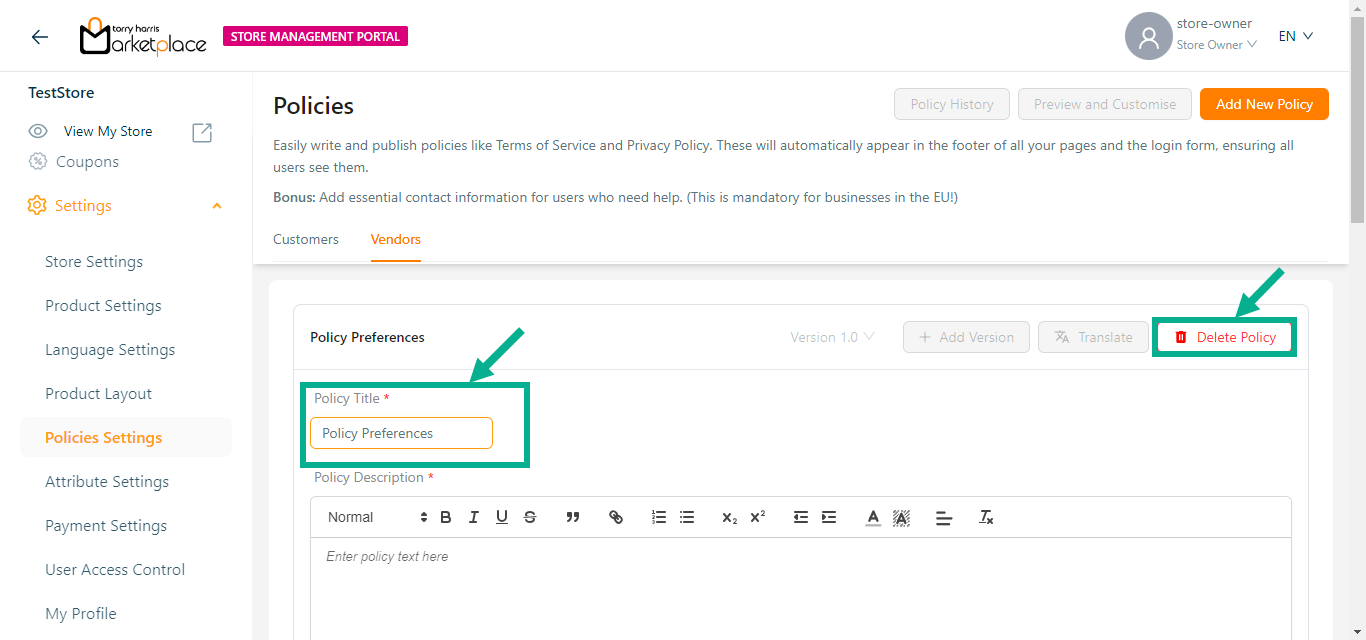The width and height of the screenshot is (1366, 640).
Task: Collapse the Settings sidebar section
Action: point(217,206)
